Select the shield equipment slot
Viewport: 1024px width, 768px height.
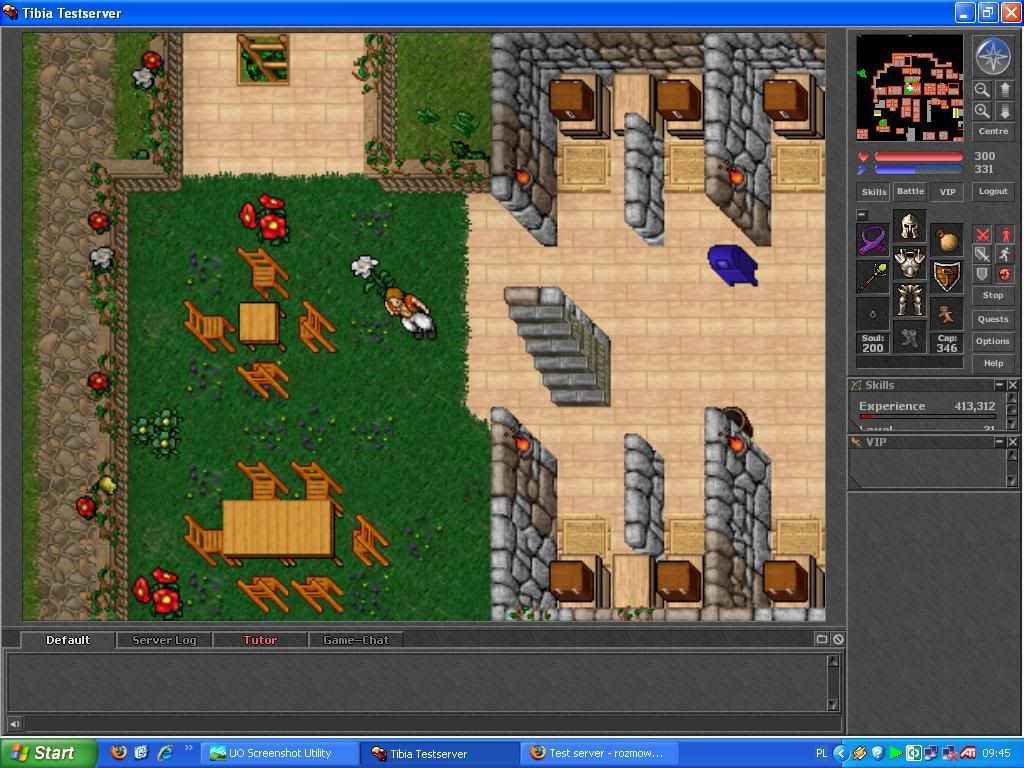[x=946, y=276]
